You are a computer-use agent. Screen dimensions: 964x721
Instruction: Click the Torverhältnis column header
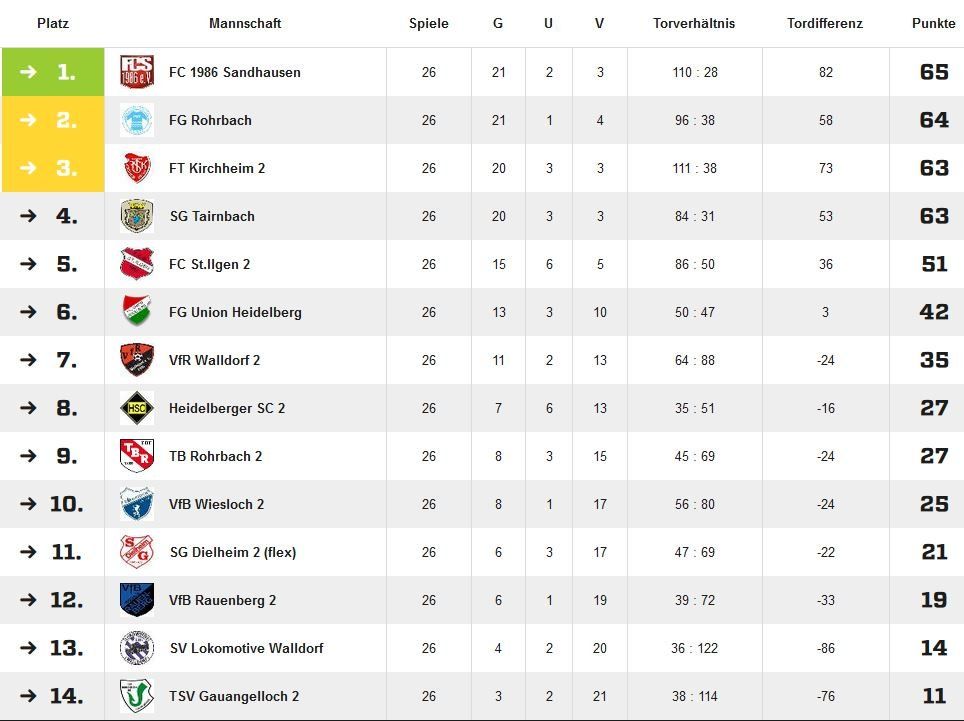(693, 23)
